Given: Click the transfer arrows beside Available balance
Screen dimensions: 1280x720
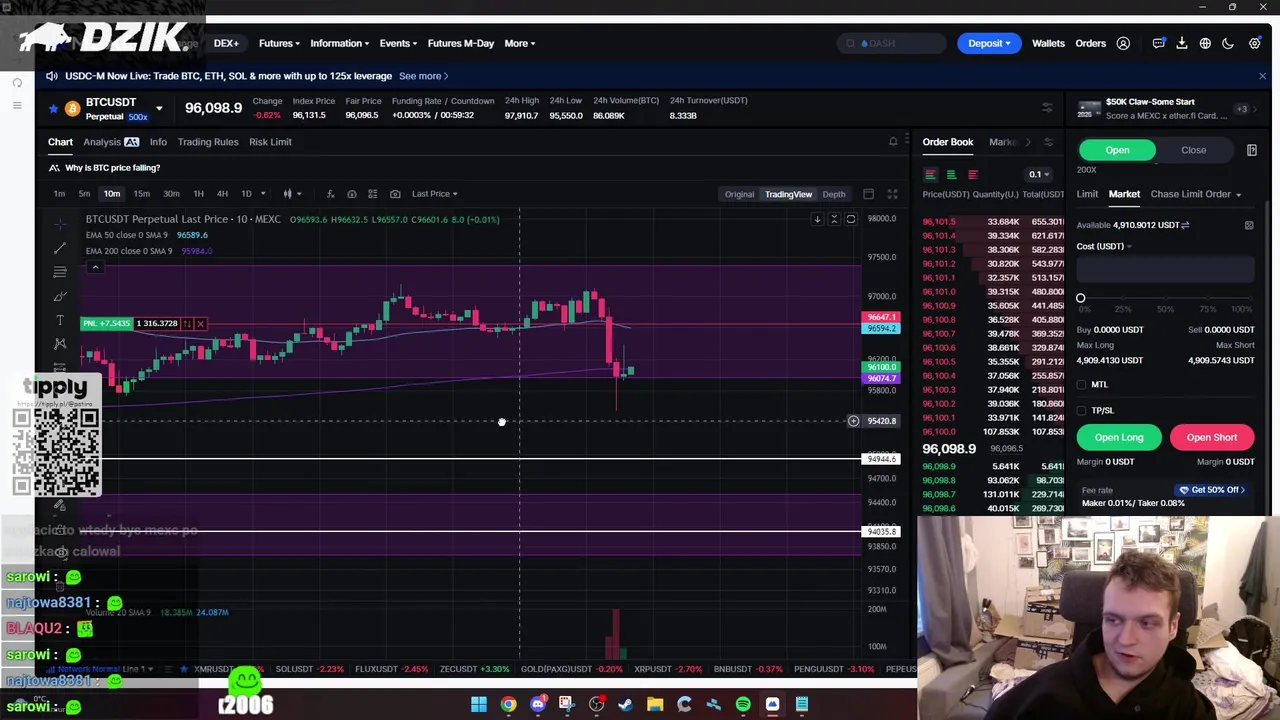Looking at the screenshot, I should 1185,225.
